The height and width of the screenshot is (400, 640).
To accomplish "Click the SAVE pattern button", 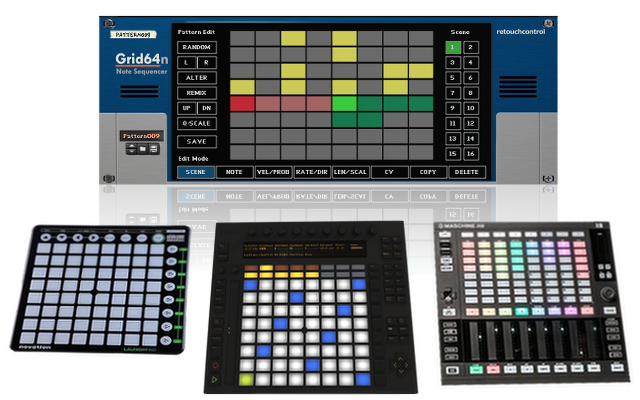I will (197, 142).
